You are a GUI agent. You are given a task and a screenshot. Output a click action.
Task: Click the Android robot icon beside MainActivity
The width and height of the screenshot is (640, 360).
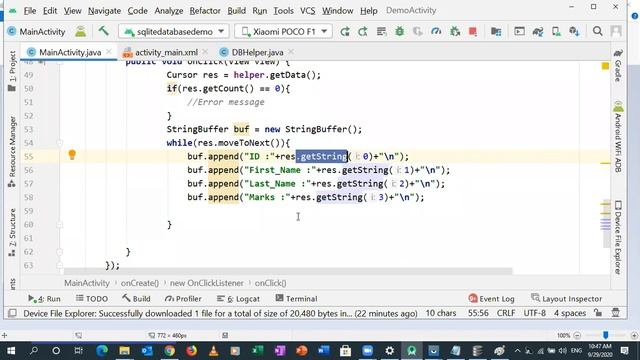[80, 31]
